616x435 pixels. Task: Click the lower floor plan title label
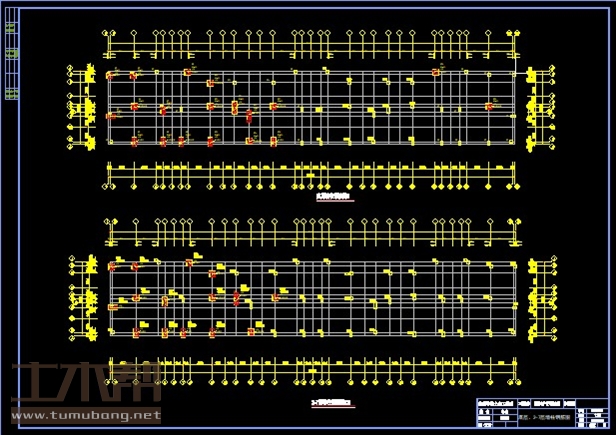point(332,403)
